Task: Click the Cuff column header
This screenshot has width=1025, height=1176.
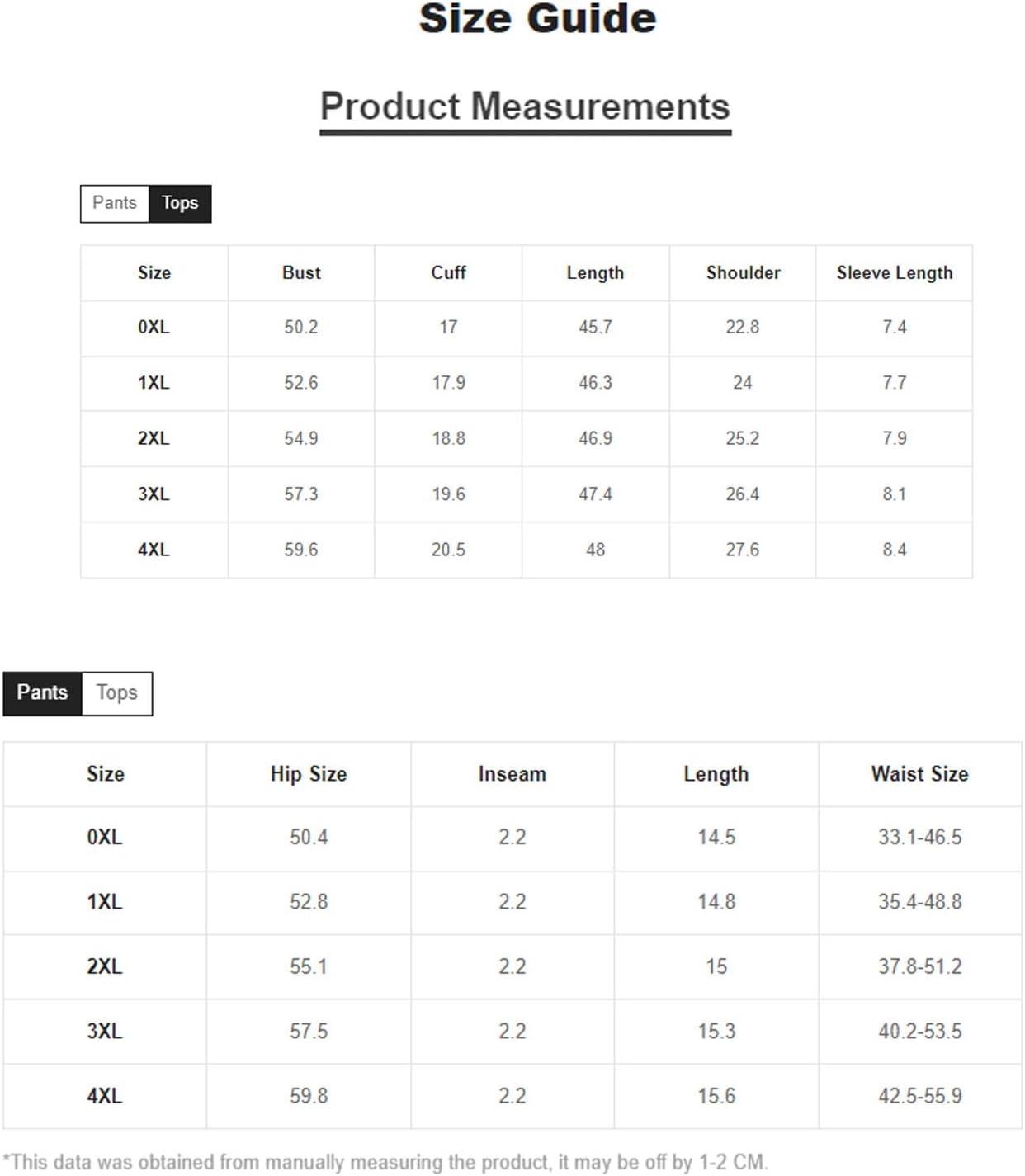Action: [x=448, y=273]
